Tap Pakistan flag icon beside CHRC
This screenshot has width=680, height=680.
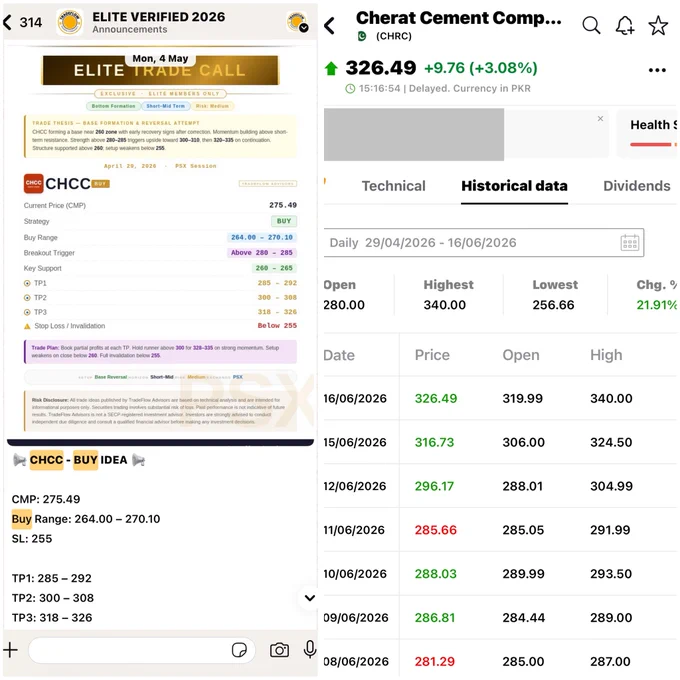tap(362, 36)
